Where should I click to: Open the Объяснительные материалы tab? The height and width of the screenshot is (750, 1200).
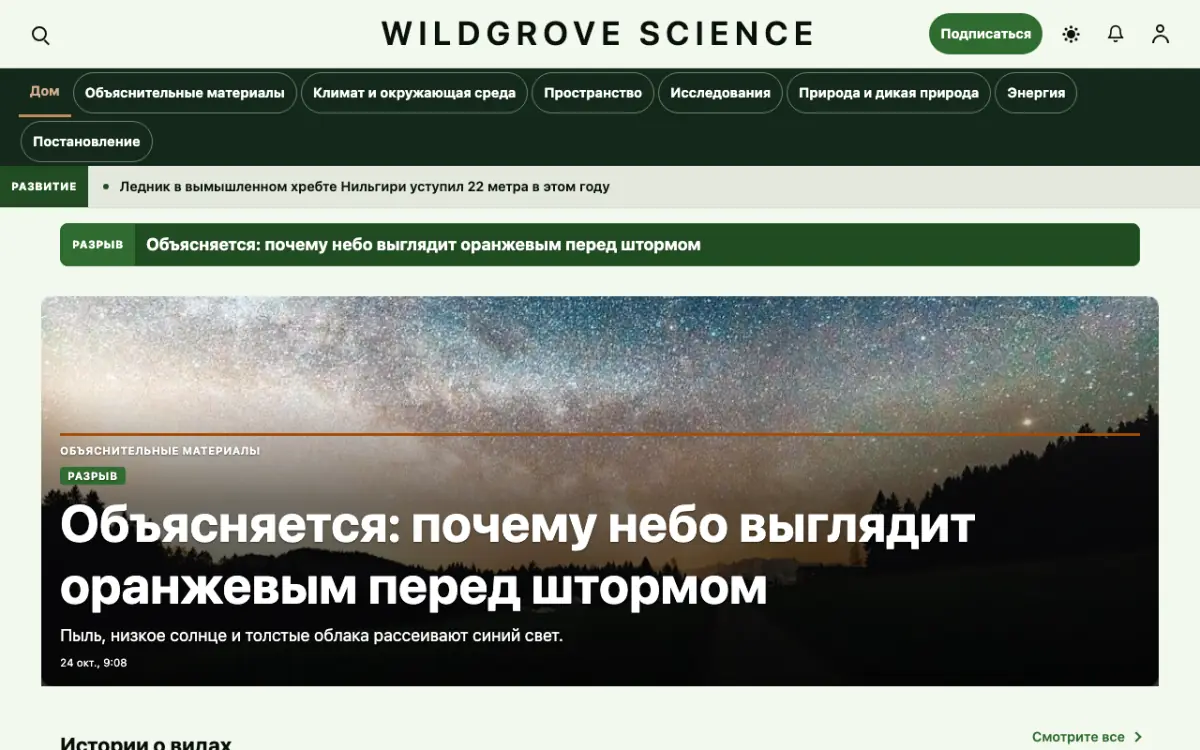pyautogui.click(x=185, y=93)
